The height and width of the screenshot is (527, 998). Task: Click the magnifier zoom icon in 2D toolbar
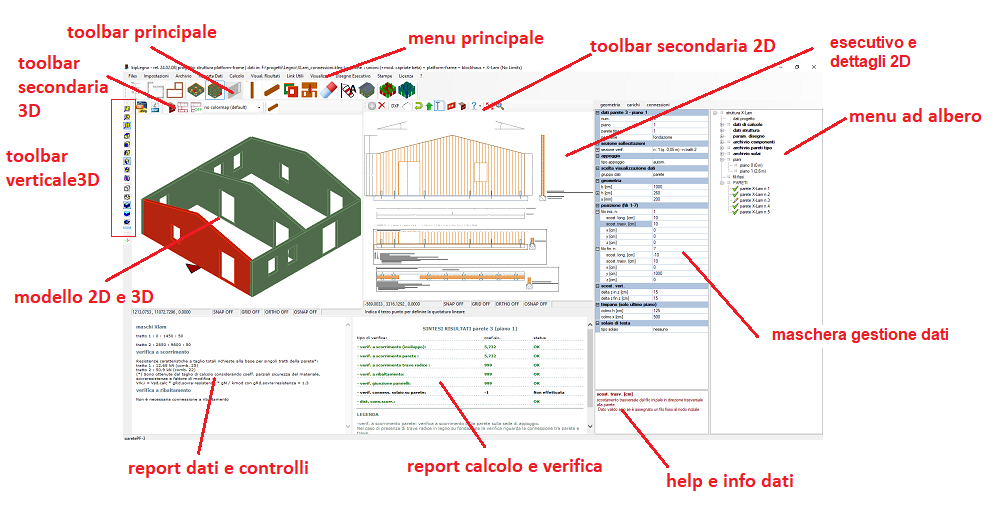click(499, 105)
